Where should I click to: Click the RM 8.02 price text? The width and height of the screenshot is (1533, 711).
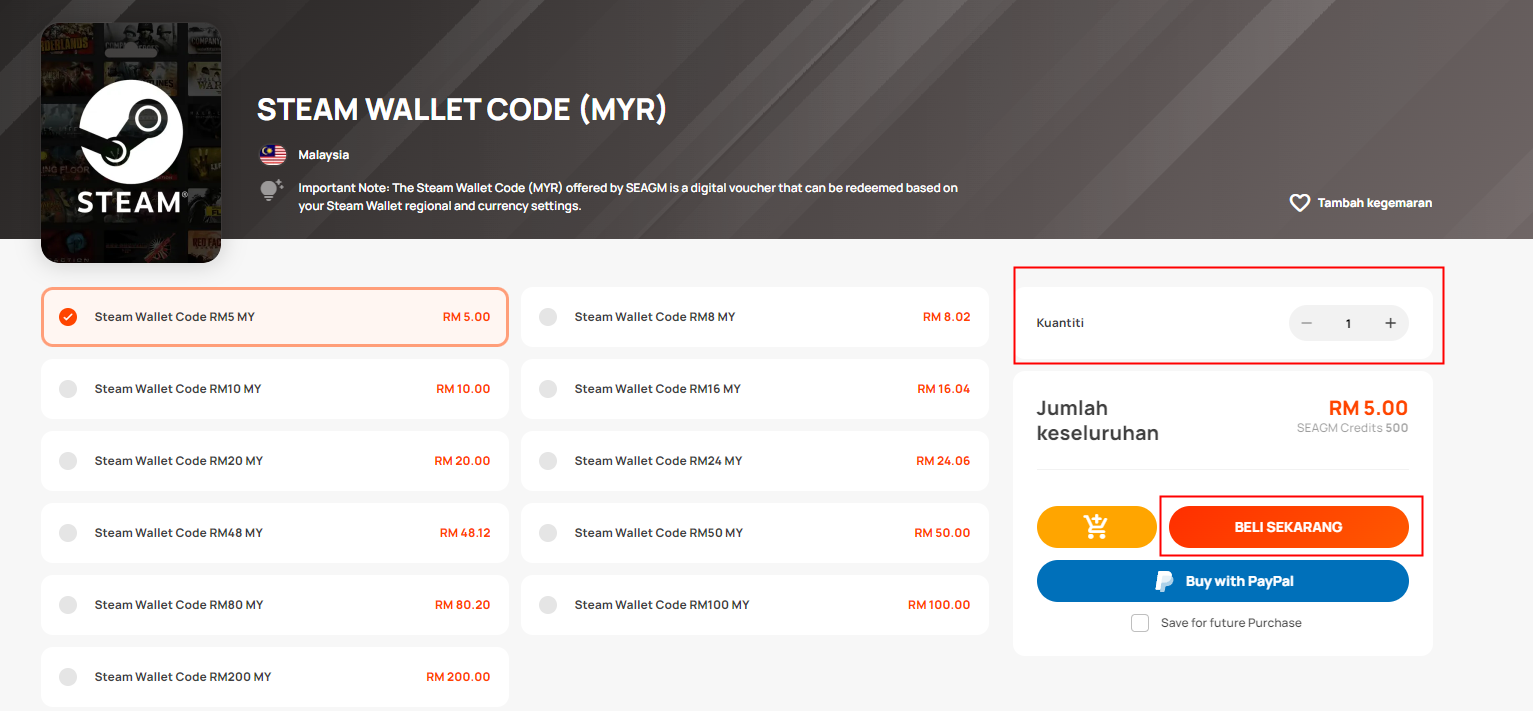[x=947, y=317]
